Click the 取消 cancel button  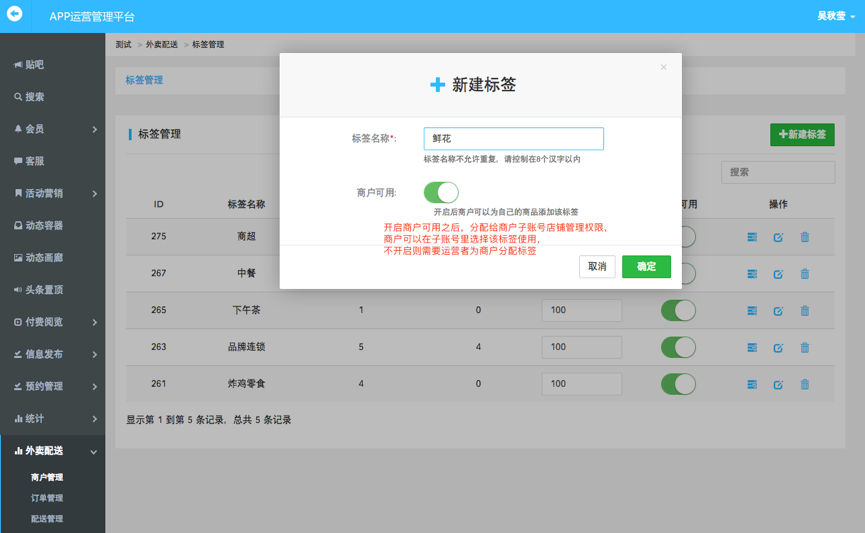(597, 266)
